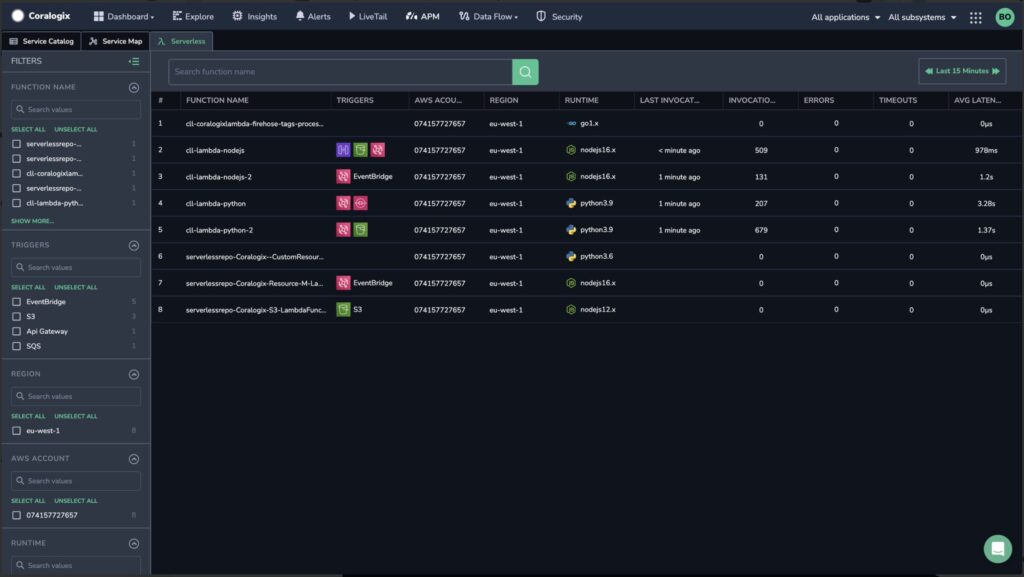
Task: Click the Coralogix logo
Action: tap(41, 16)
